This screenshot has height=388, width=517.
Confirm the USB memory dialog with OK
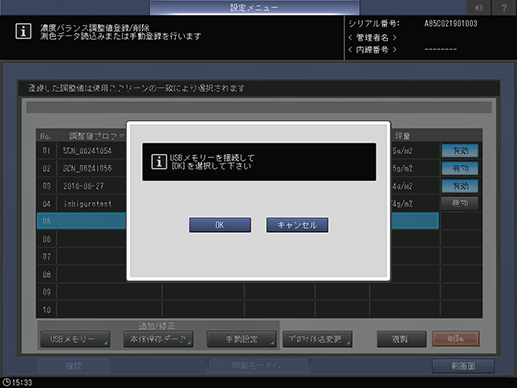[220, 225]
